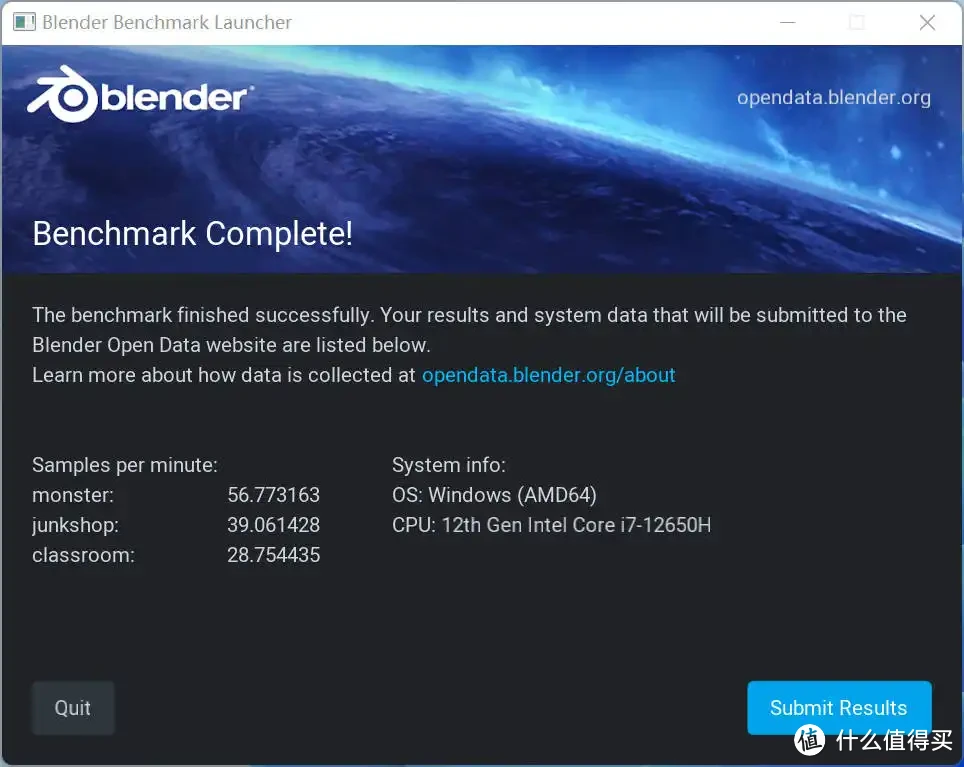
Task: Click the 'Blender Benchmark Launcher' window title
Action: [167, 23]
